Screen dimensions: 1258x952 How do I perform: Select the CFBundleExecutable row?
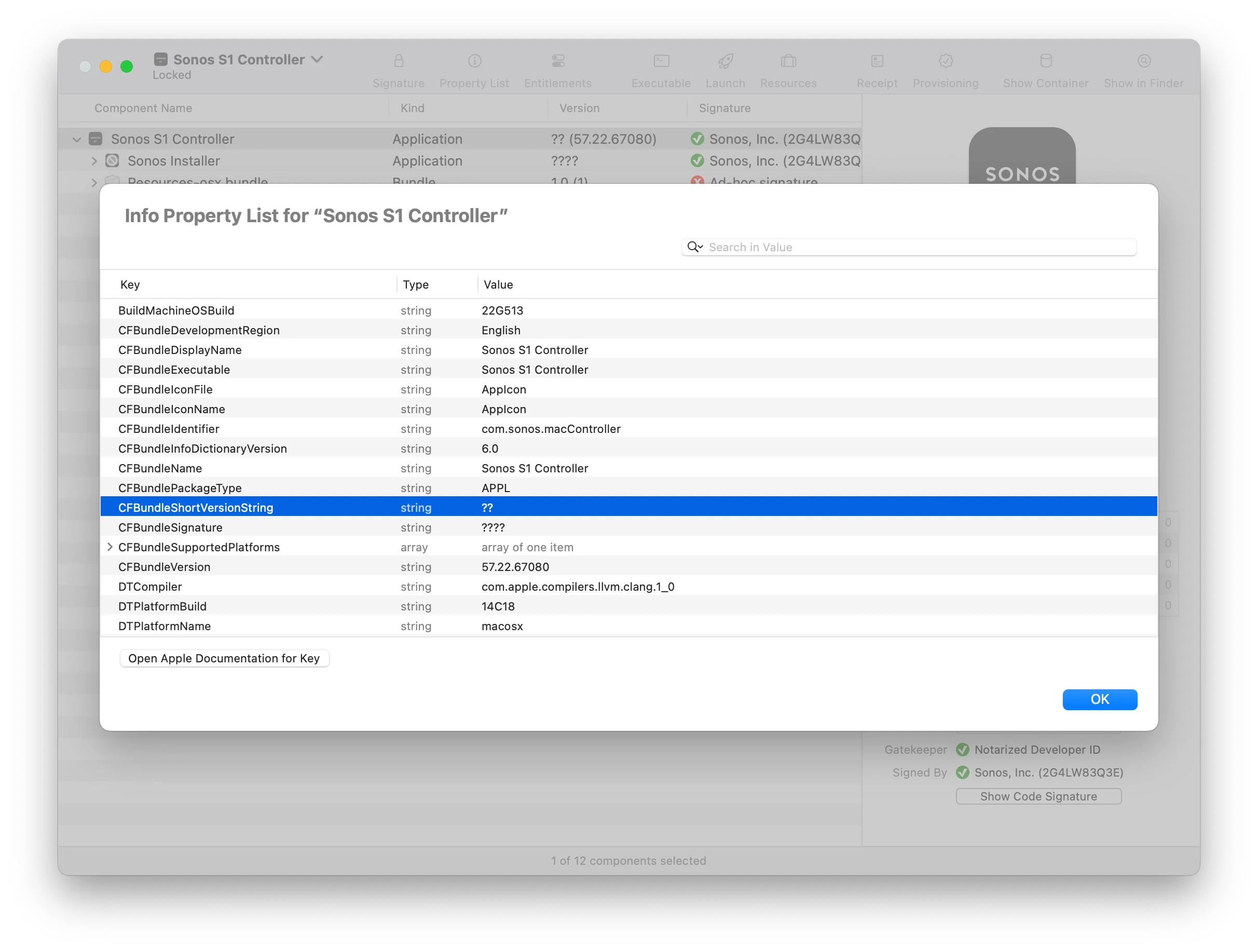tap(628, 370)
